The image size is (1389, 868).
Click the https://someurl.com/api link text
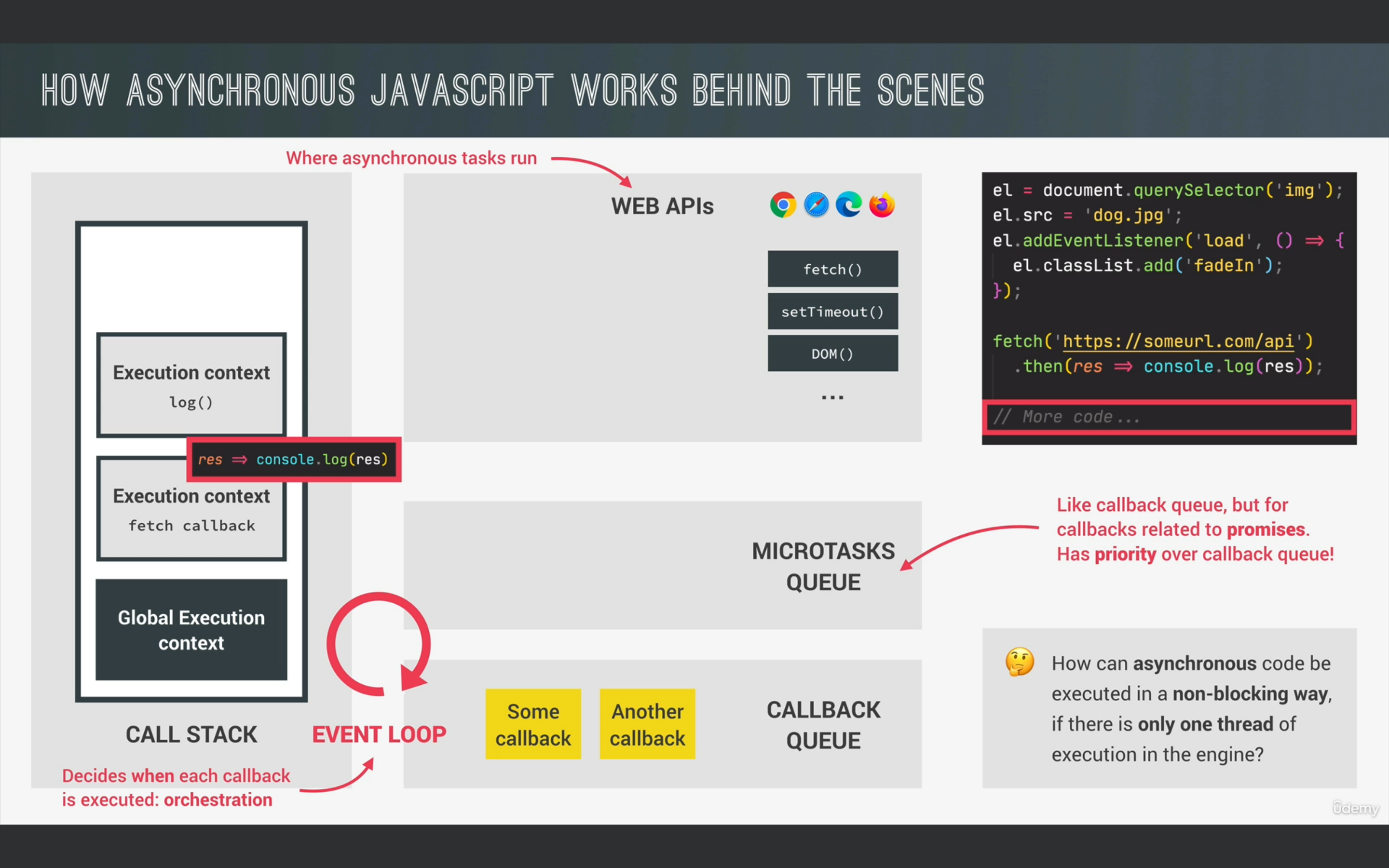click(x=1178, y=341)
